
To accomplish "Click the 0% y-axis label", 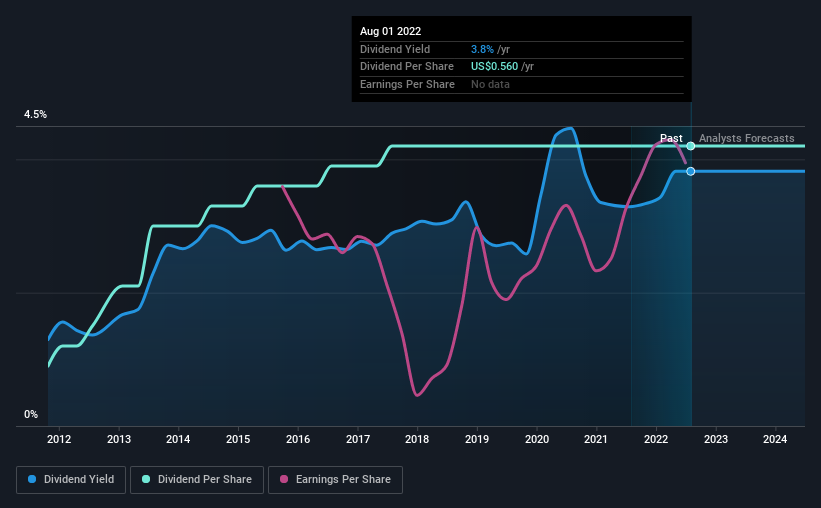I will tap(31, 414).
